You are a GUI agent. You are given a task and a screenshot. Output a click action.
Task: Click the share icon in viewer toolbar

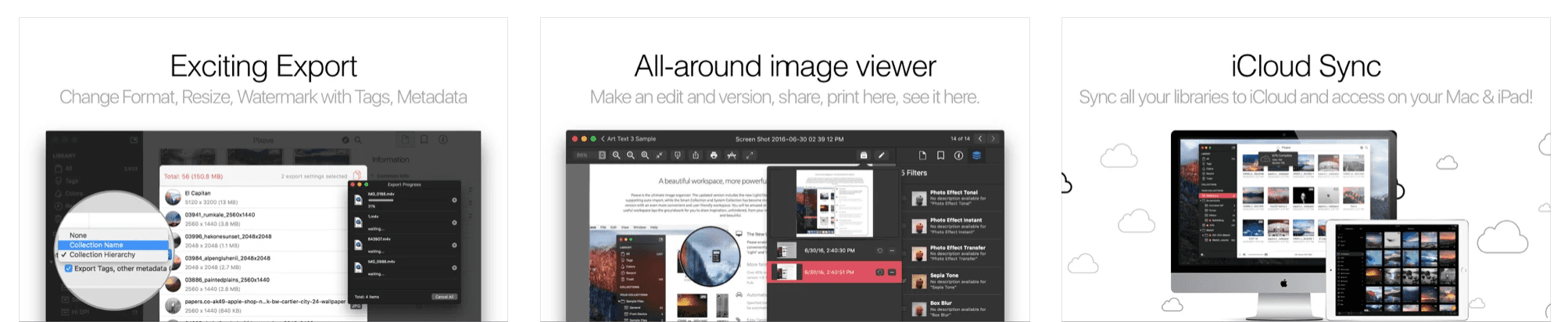[695, 156]
